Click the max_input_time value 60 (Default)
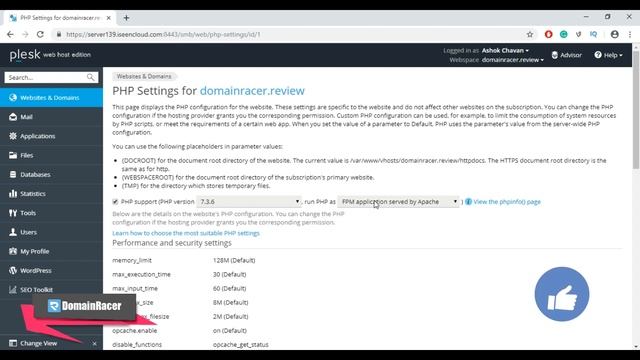The width and height of the screenshot is (640, 360). [229, 288]
